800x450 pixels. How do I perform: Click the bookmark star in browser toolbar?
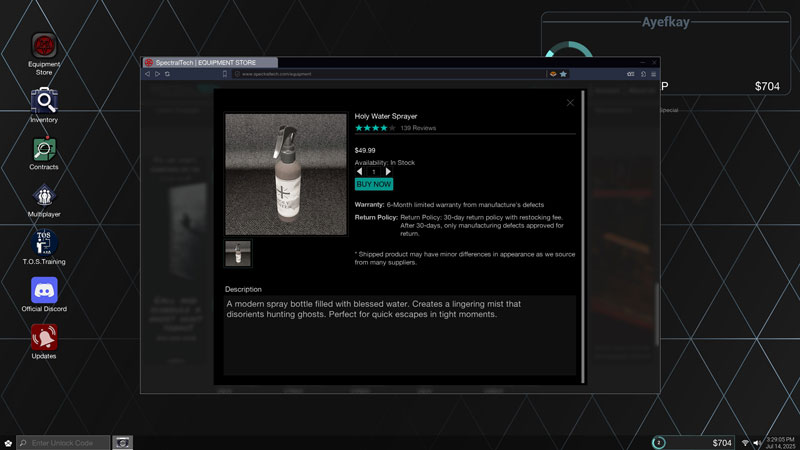[x=563, y=74]
